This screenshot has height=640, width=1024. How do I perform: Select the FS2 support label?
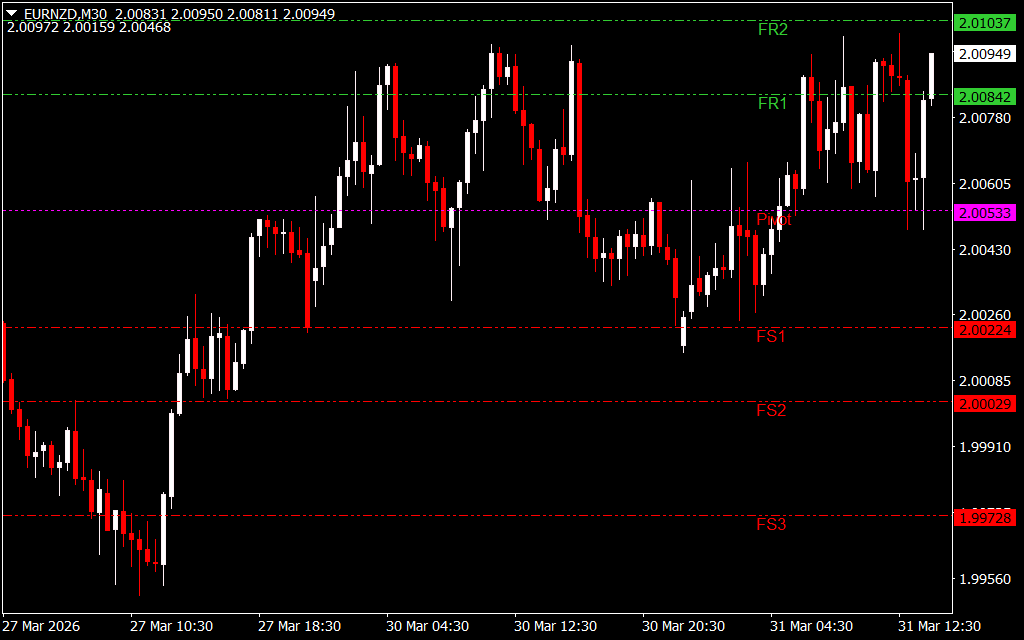click(x=771, y=410)
